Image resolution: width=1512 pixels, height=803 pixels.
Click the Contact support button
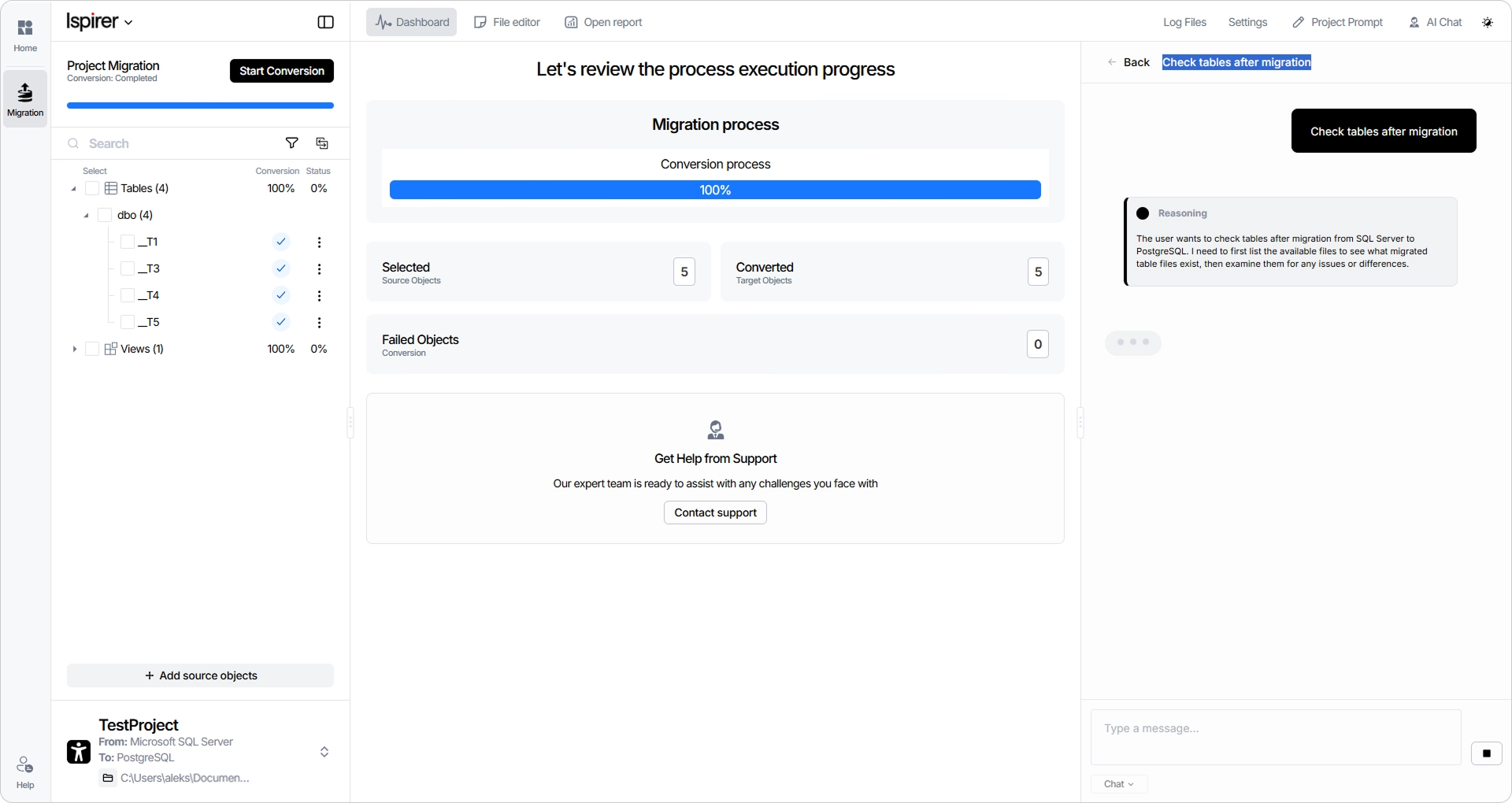coord(715,513)
